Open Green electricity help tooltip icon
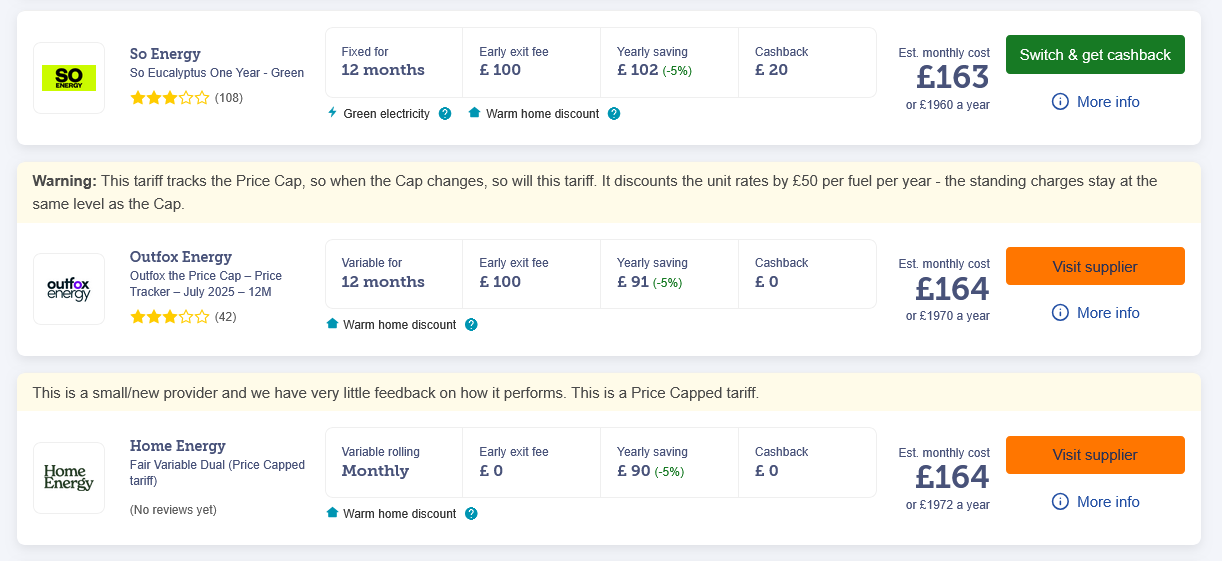This screenshot has height=561, width=1222. click(445, 114)
